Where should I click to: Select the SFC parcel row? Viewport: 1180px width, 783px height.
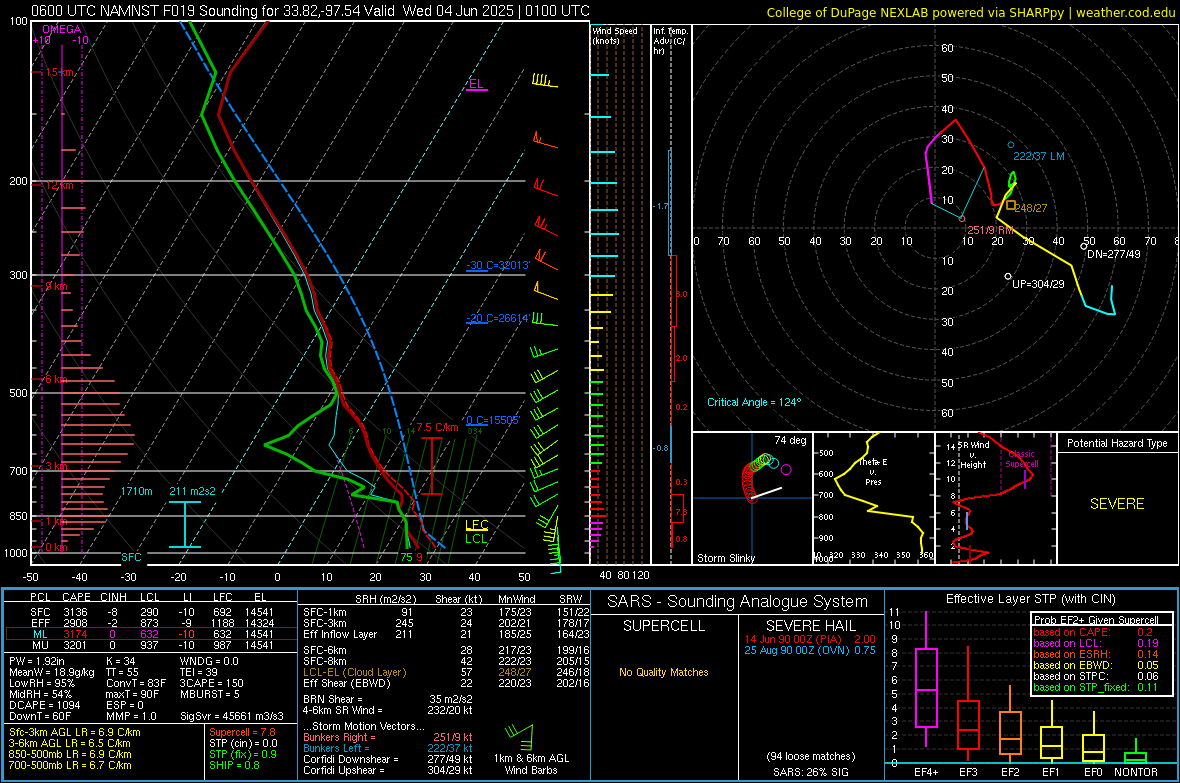(151, 612)
